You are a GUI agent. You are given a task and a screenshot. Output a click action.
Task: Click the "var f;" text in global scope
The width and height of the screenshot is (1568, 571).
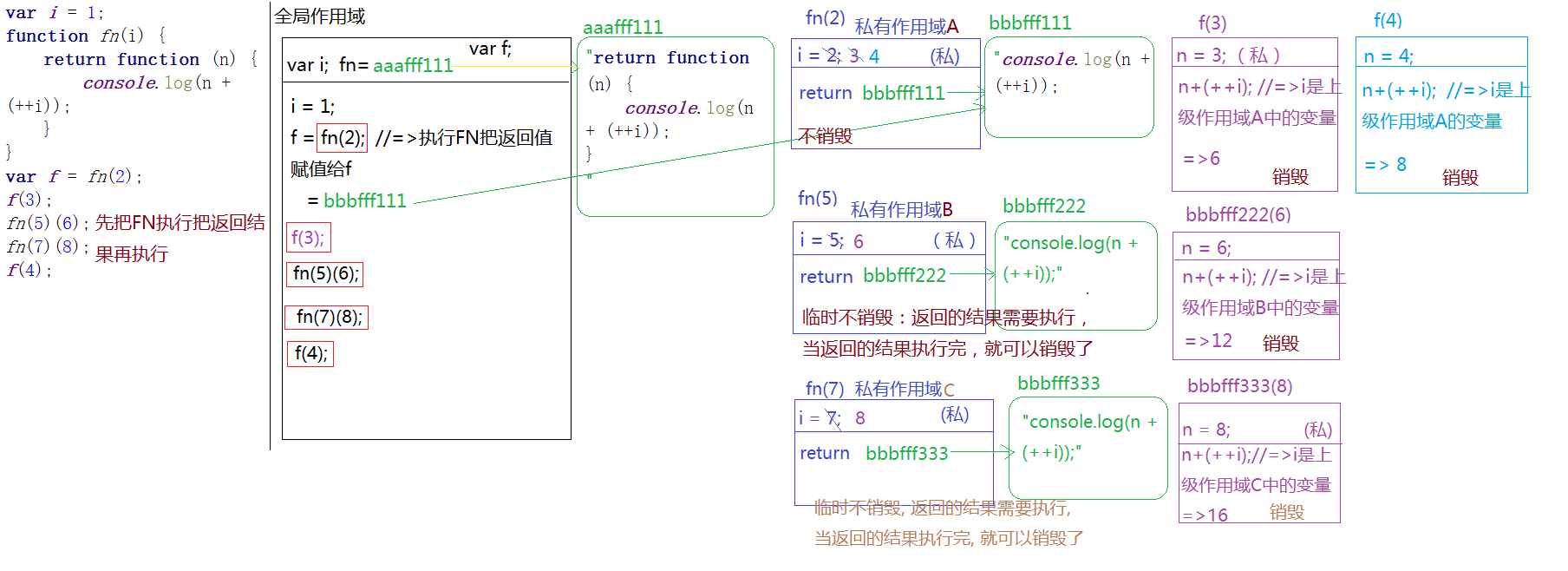(490, 49)
